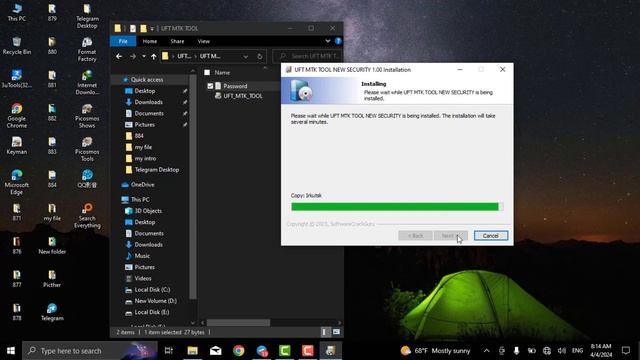Screen dimensions: 640x360
Task: Open my file archive on desktop
Action: pos(52,212)
